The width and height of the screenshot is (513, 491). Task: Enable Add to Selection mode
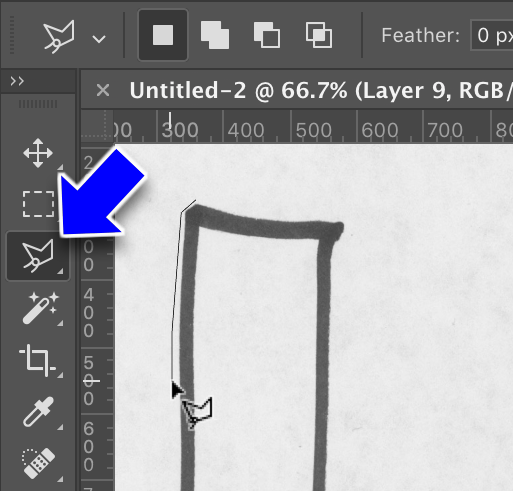(x=215, y=35)
